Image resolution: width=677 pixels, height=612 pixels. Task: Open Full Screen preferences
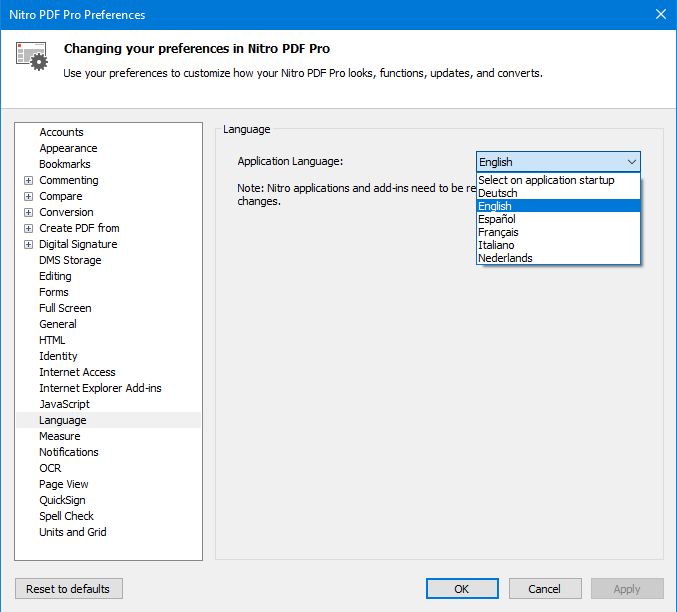[x=65, y=308]
